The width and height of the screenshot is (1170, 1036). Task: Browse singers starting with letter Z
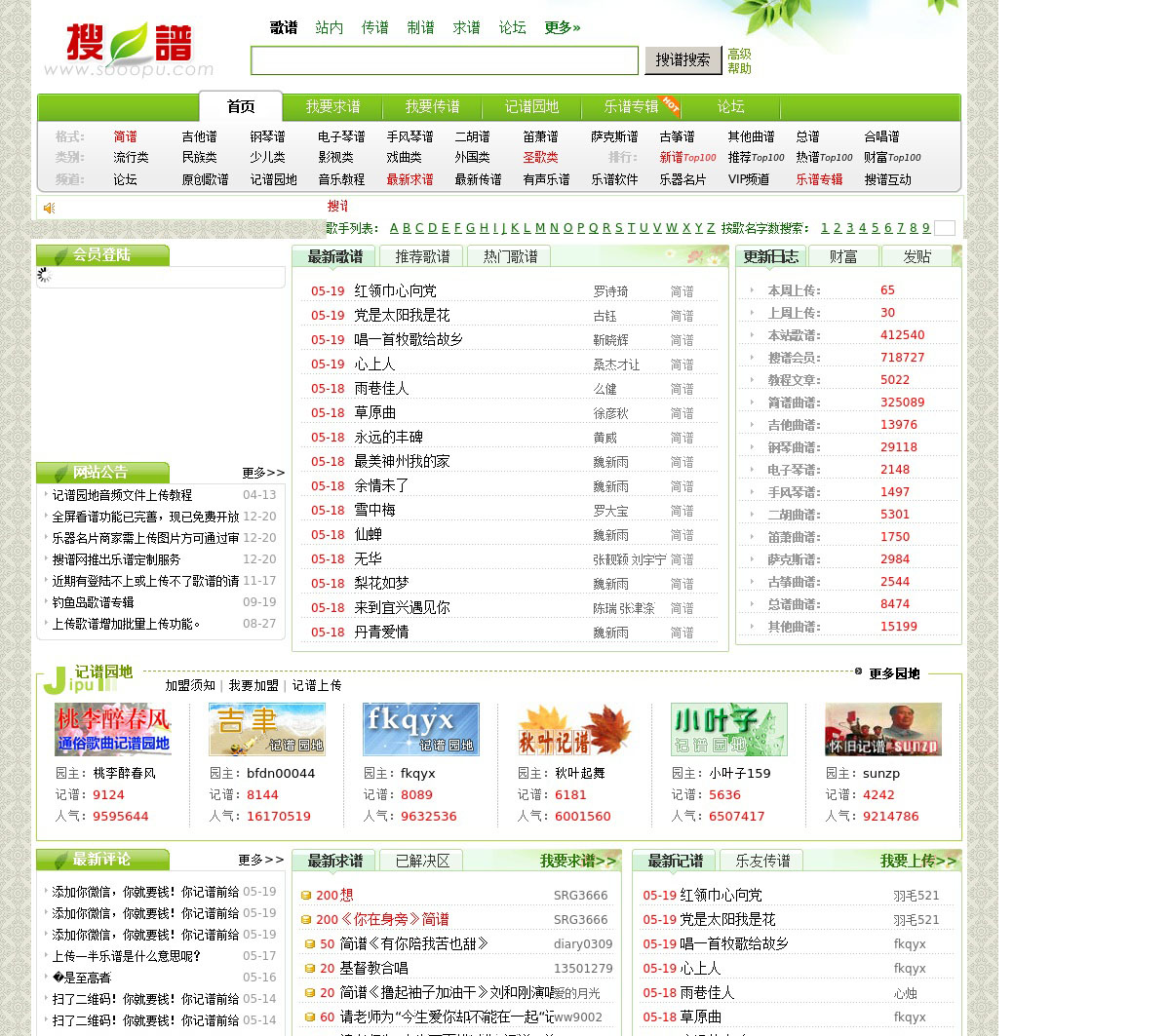(711, 228)
